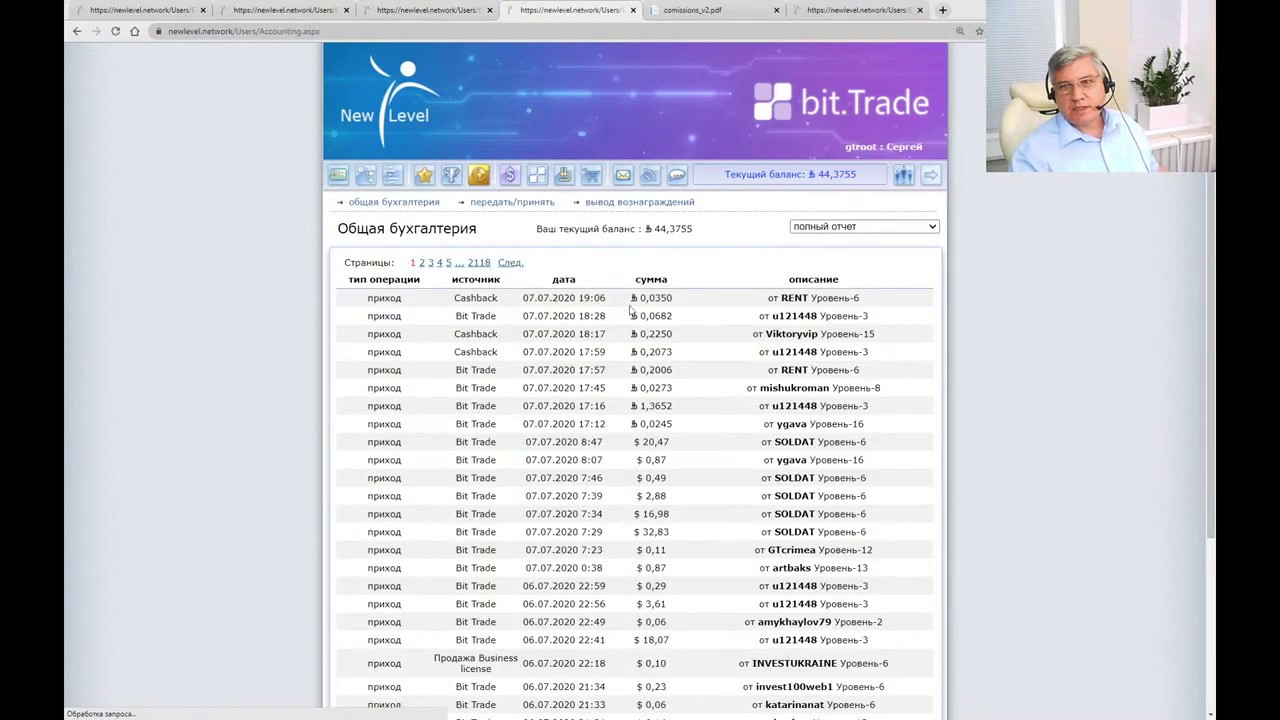Screen dimensions: 1280x720
Task: Open the list view toolbar icon
Action: 392,175
